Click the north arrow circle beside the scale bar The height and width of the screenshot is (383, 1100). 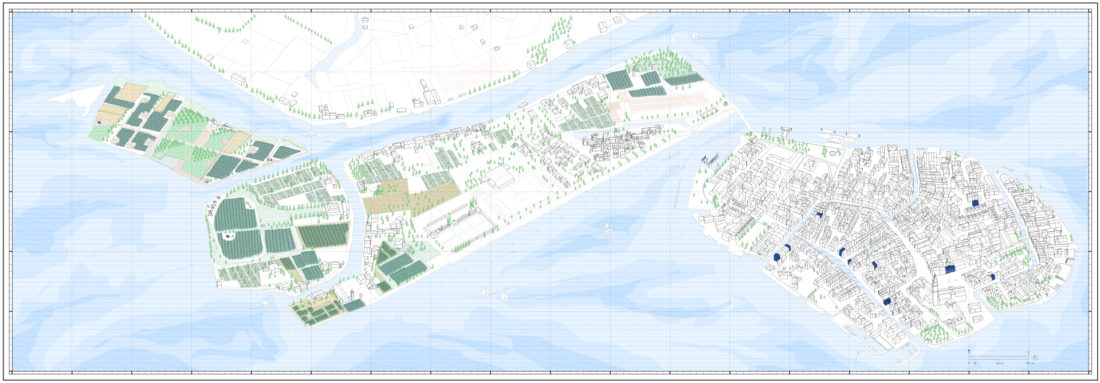(1035, 358)
